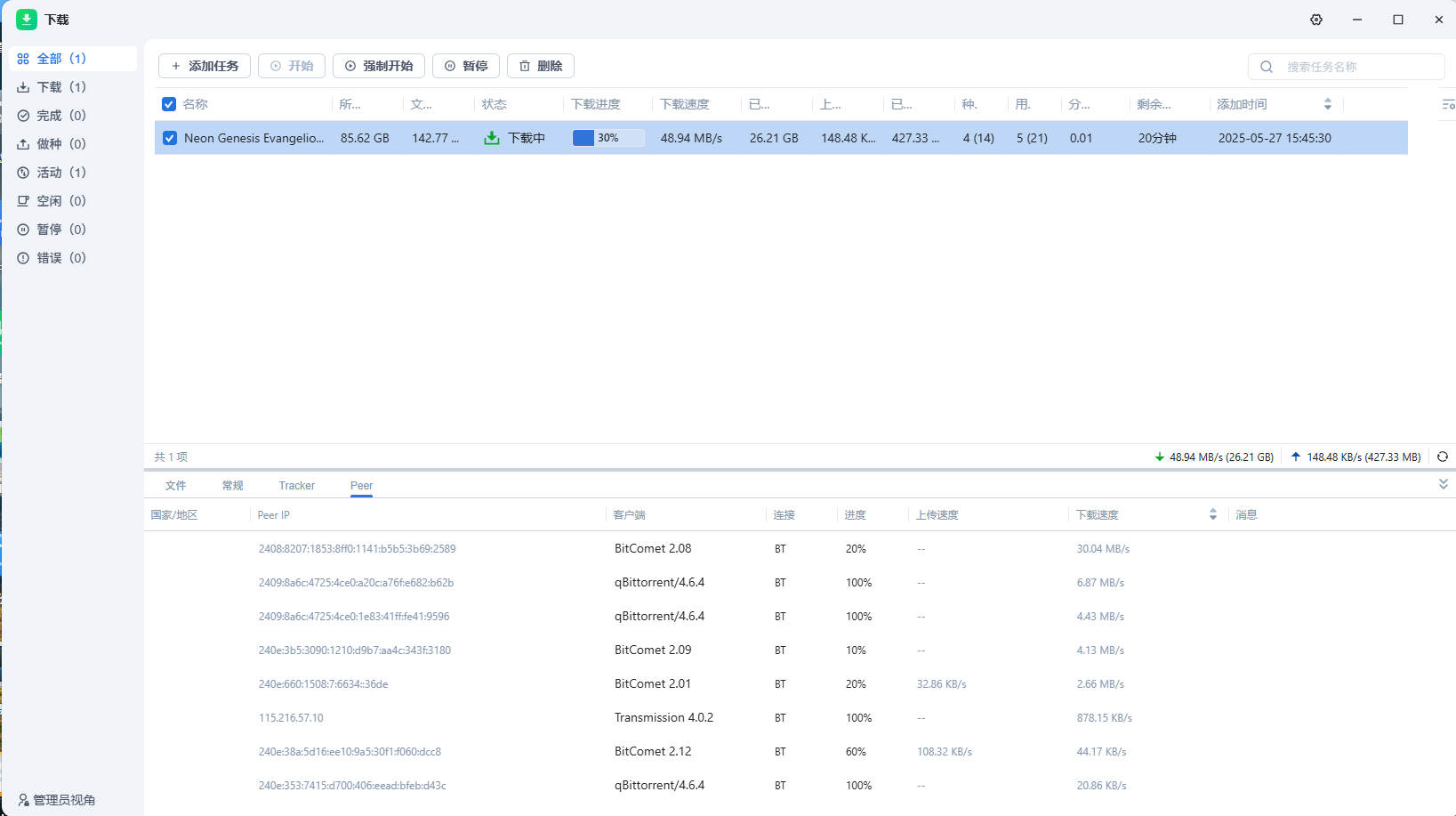Screen dimensions: 1456x816
Task: Select the Transmission 4.0.2 client cell
Action: pos(664,717)
